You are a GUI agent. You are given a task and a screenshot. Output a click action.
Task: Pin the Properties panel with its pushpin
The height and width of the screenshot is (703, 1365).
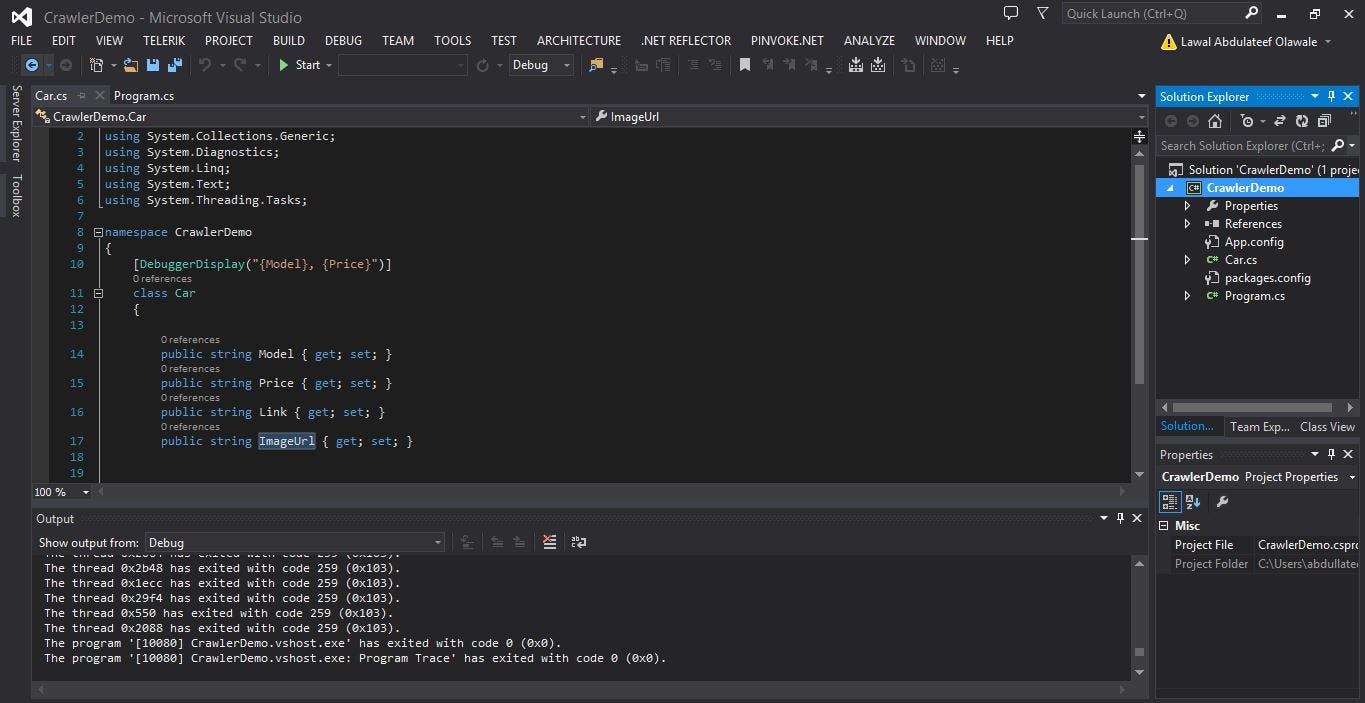tap(1331, 454)
